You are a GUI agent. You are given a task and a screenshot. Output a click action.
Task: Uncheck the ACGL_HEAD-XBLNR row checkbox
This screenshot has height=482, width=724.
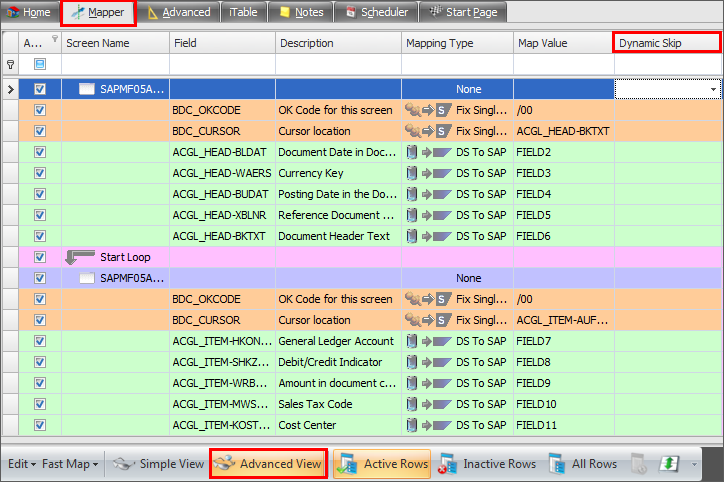[40, 215]
